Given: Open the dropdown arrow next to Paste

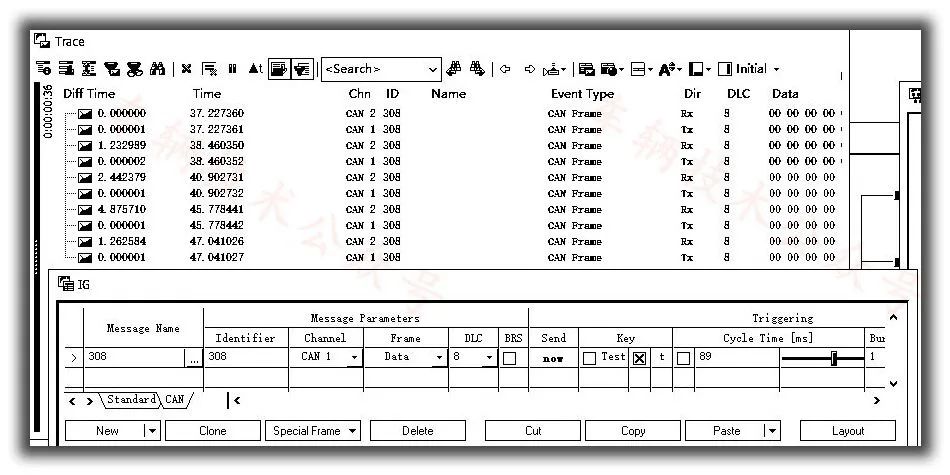Looking at the screenshot, I should (x=772, y=431).
